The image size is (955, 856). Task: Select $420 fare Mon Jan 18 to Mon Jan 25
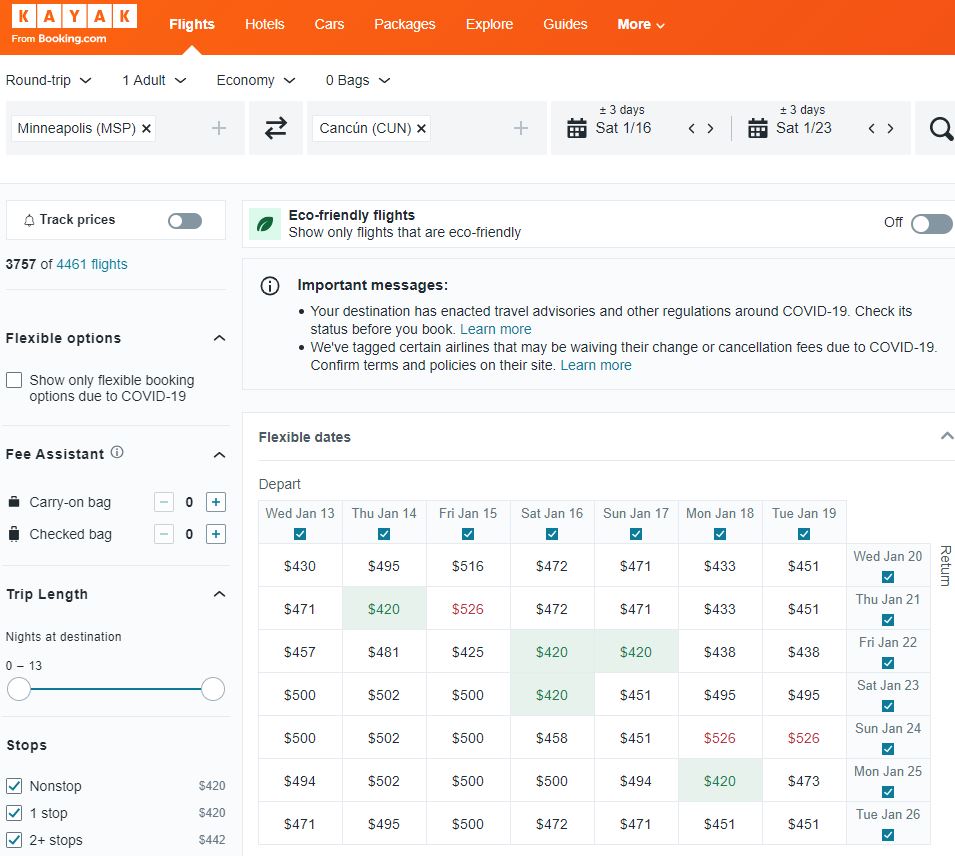click(720, 781)
